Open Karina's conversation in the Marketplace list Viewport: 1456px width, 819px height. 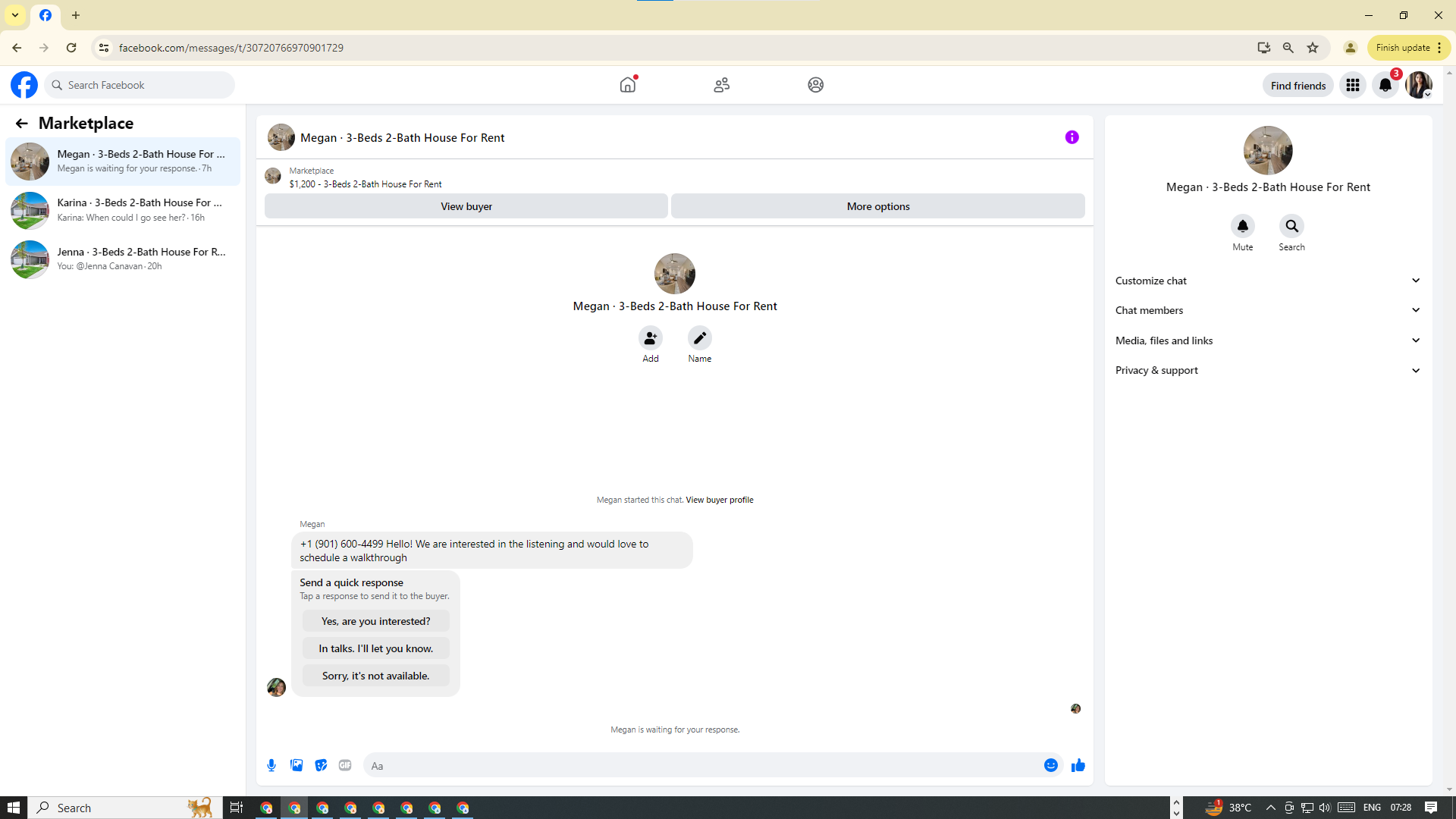click(x=123, y=210)
